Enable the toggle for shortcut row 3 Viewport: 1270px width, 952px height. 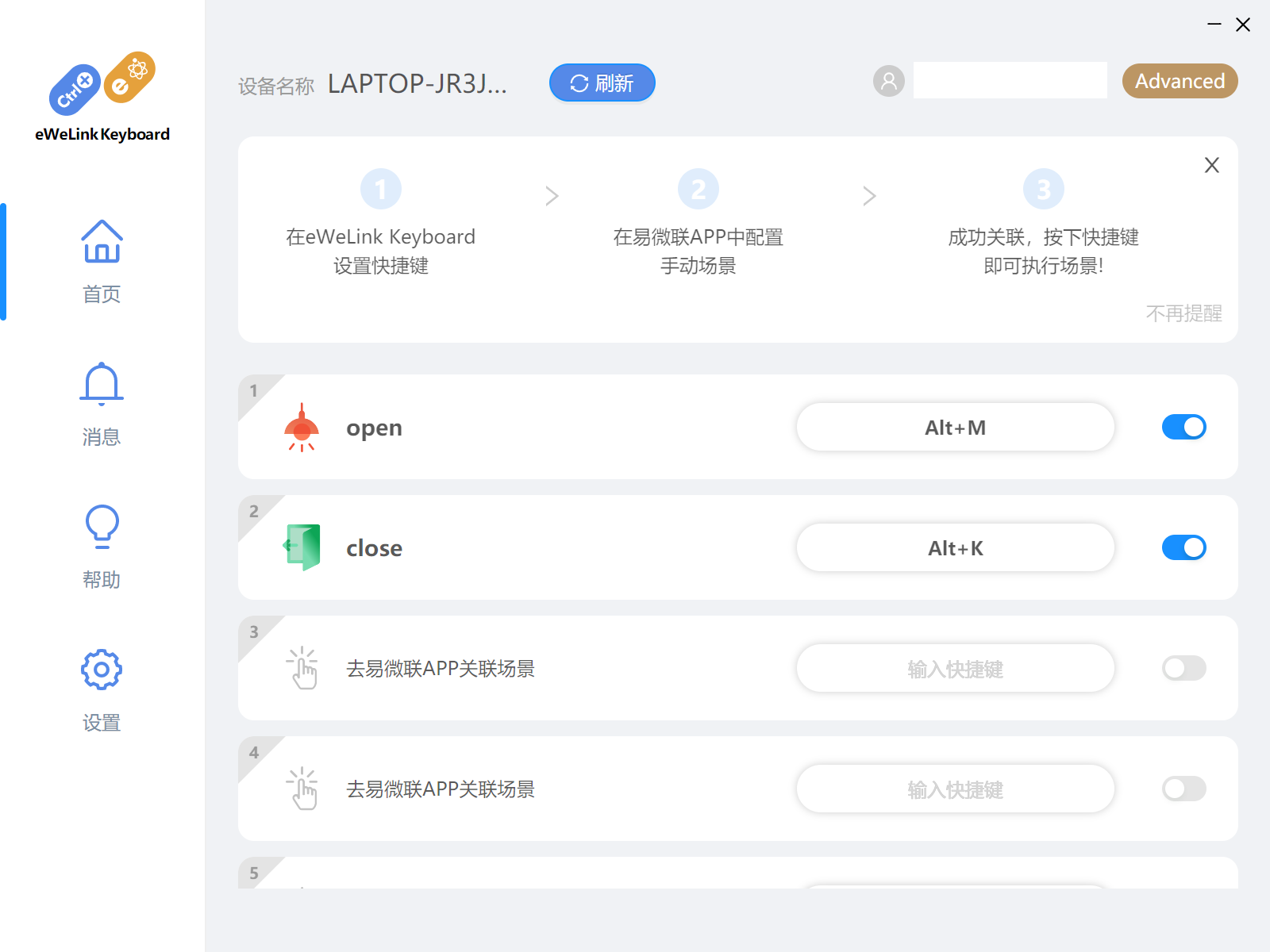[1183, 668]
